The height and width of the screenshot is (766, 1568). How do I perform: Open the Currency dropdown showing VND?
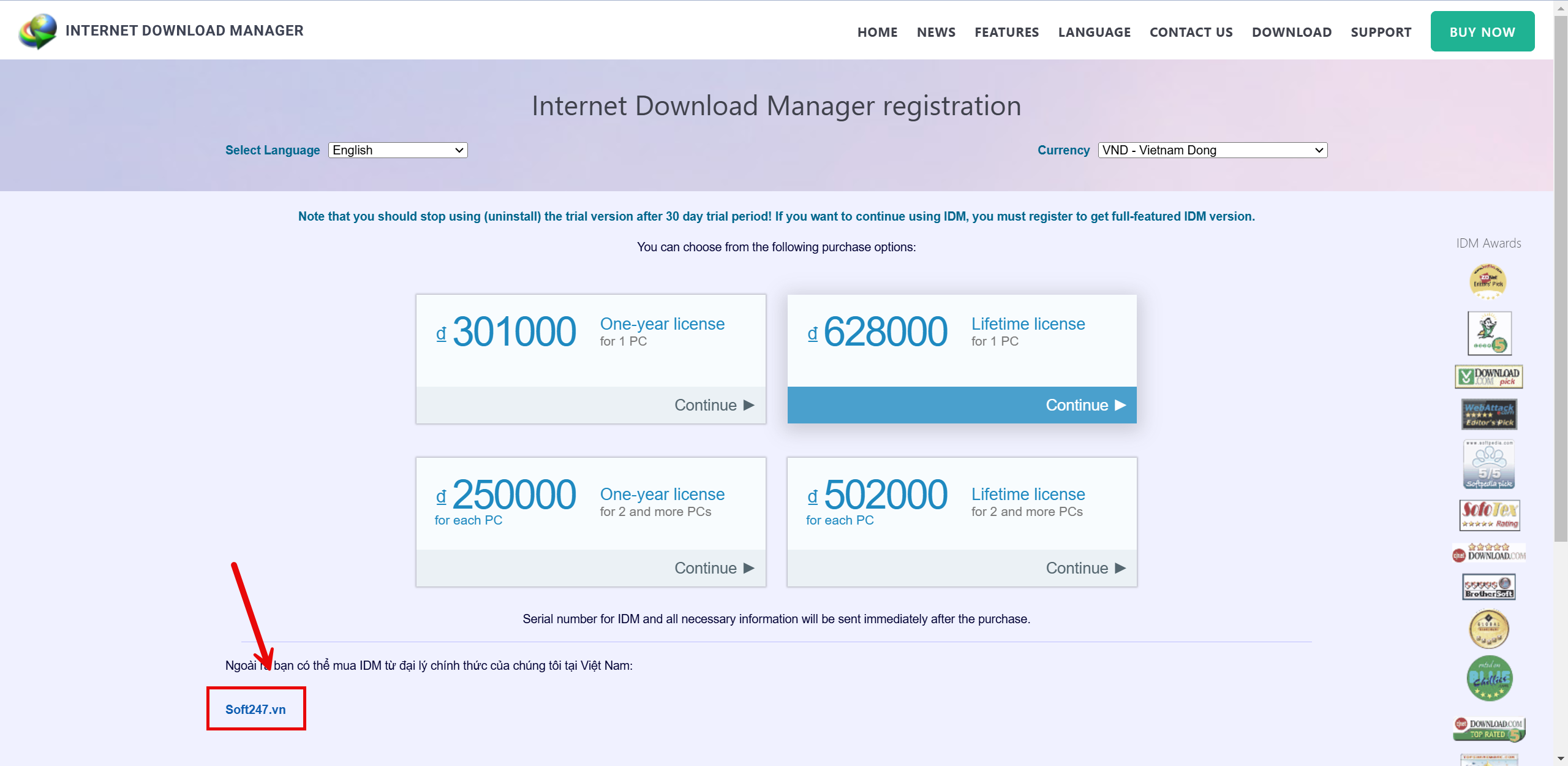pyautogui.click(x=1213, y=150)
